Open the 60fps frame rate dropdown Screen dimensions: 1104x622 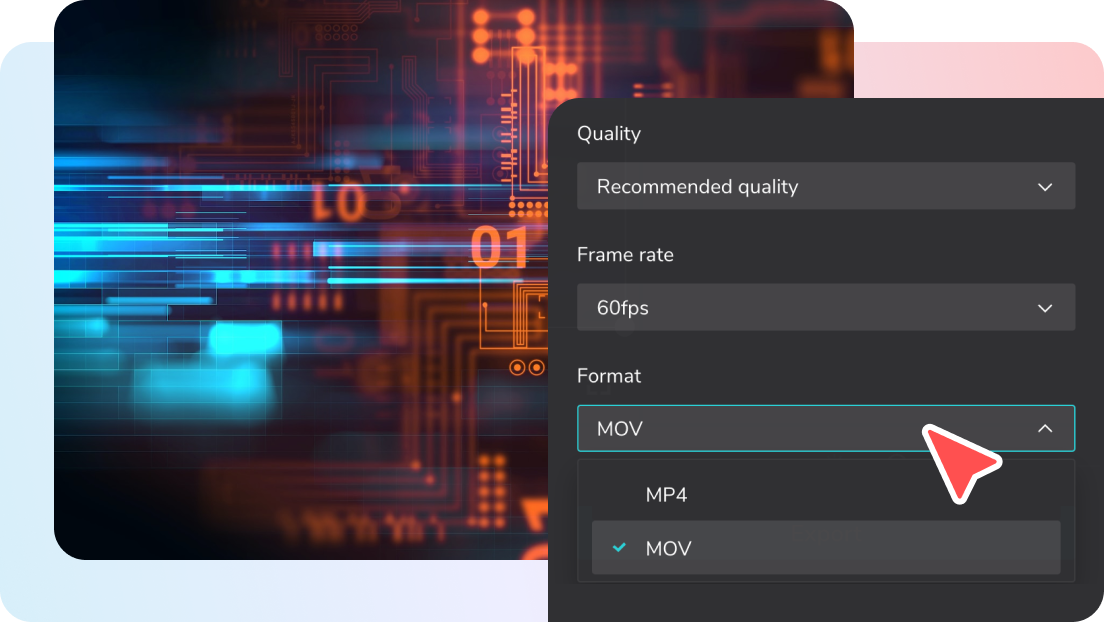[x=825, y=307]
